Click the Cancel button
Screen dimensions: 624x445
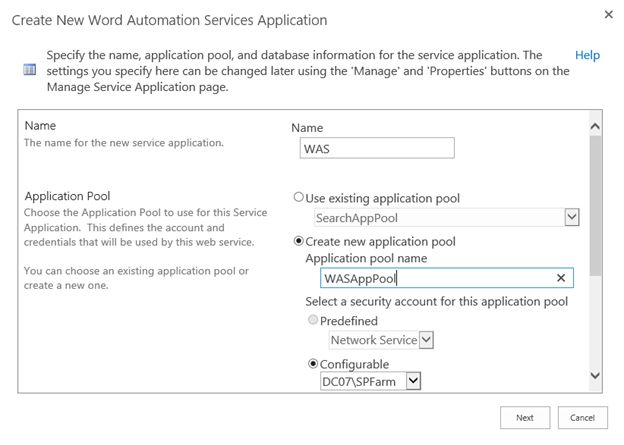click(x=583, y=417)
